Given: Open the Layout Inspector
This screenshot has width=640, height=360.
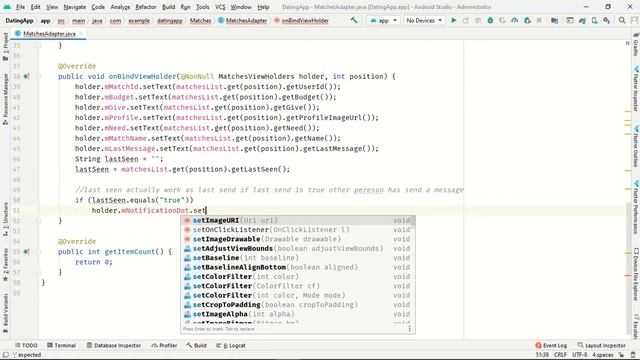Looking at the screenshot, I should pos(602,345).
